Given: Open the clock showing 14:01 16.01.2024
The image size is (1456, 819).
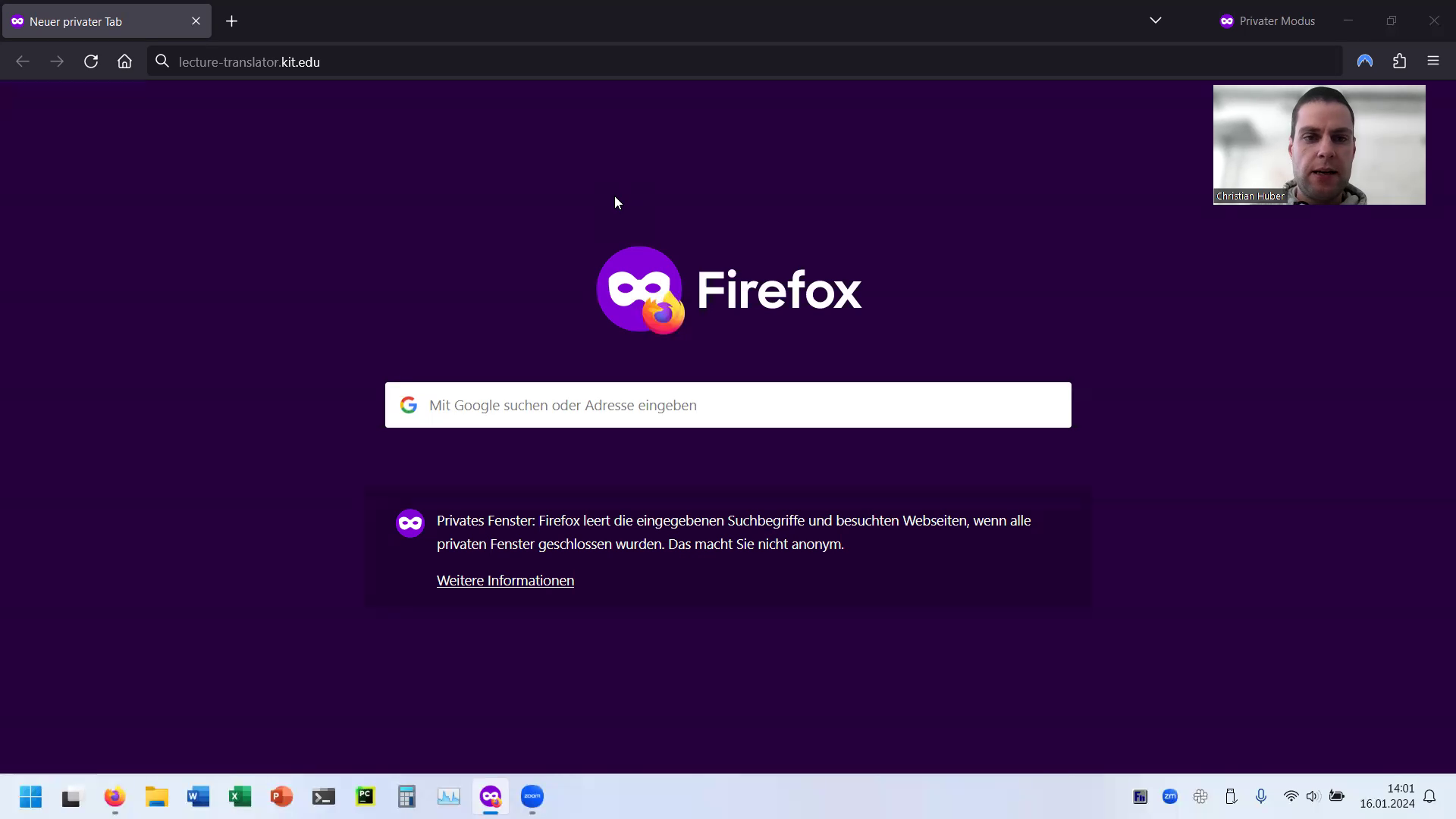Looking at the screenshot, I should 1387,796.
